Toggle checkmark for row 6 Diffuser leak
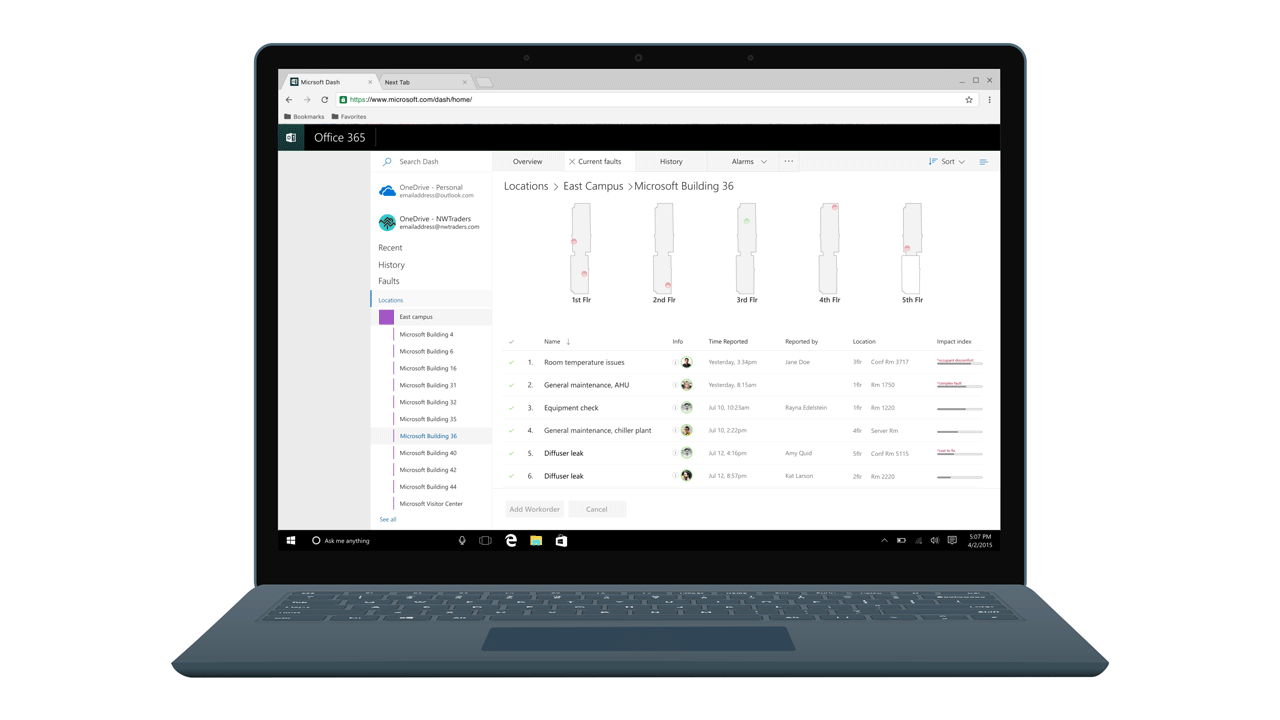The image size is (1280, 720). coord(511,476)
